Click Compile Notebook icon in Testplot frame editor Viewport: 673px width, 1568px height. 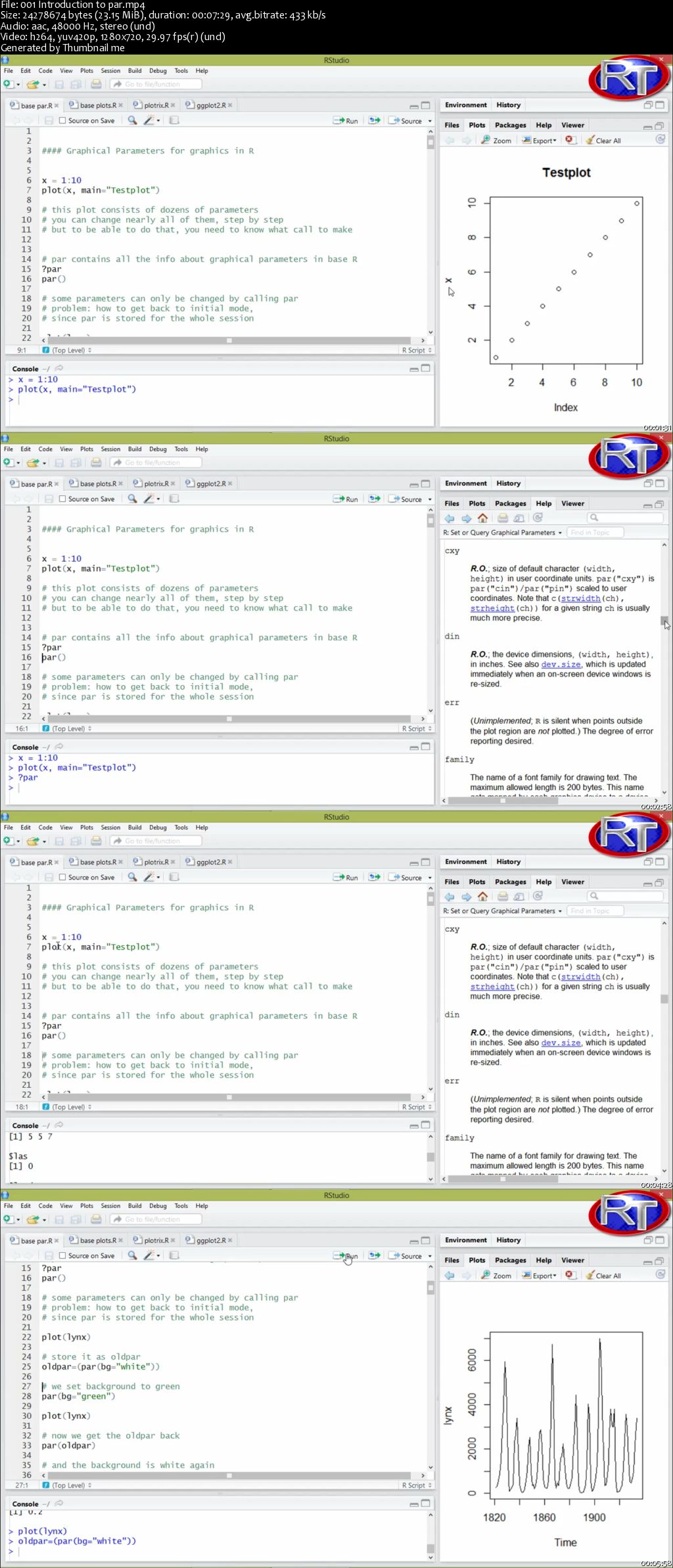(x=174, y=120)
